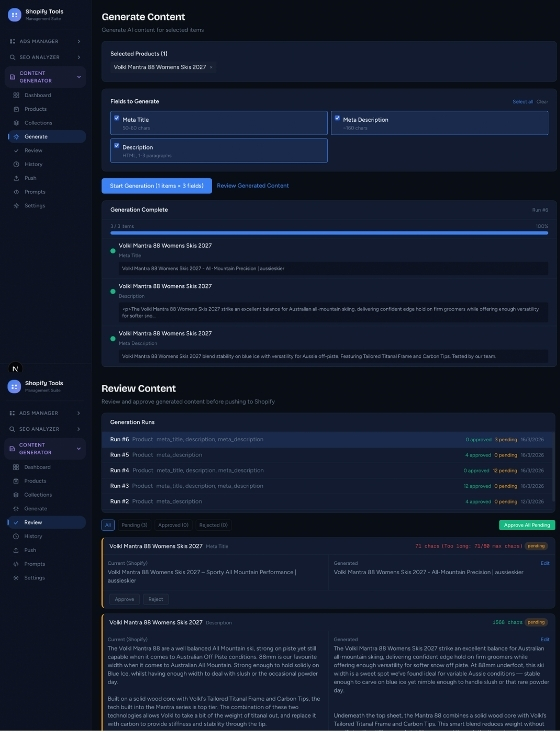Open the Review Generated Content link

coord(252,186)
